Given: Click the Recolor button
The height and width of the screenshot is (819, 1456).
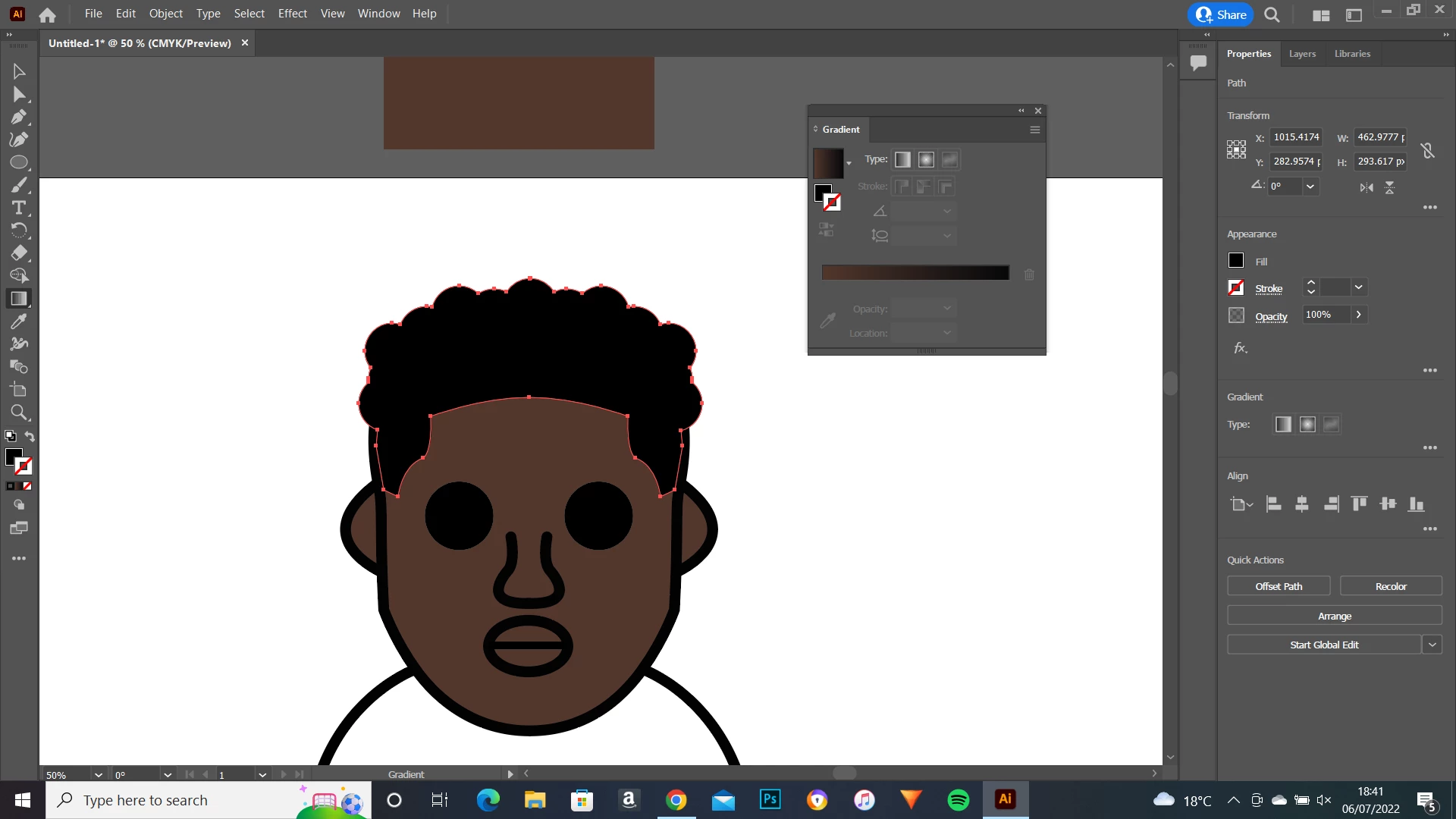Looking at the screenshot, I should click(x=1391, y=586).
